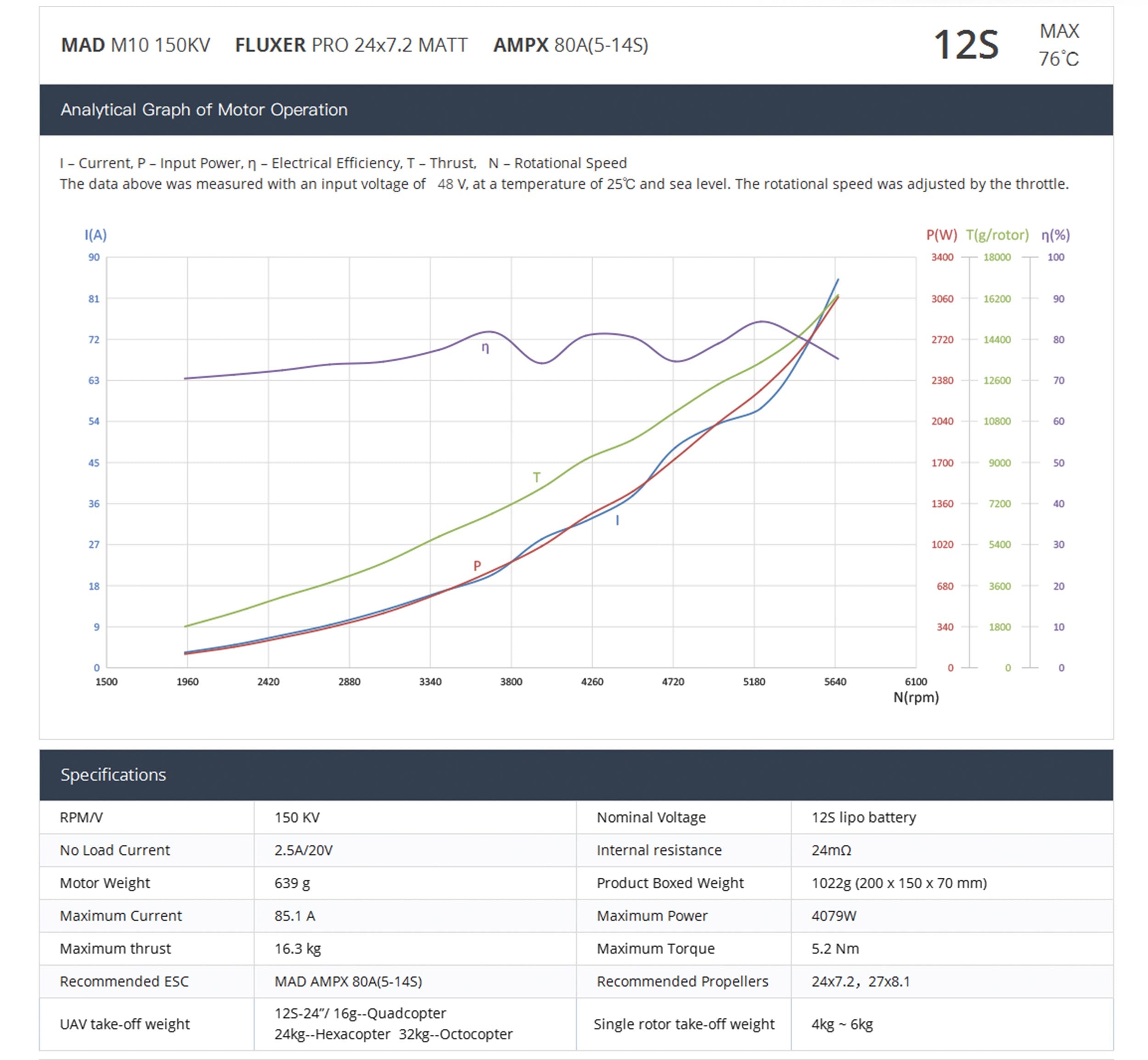Click the MAX 76°C temperature text

tap(1058, 45)
